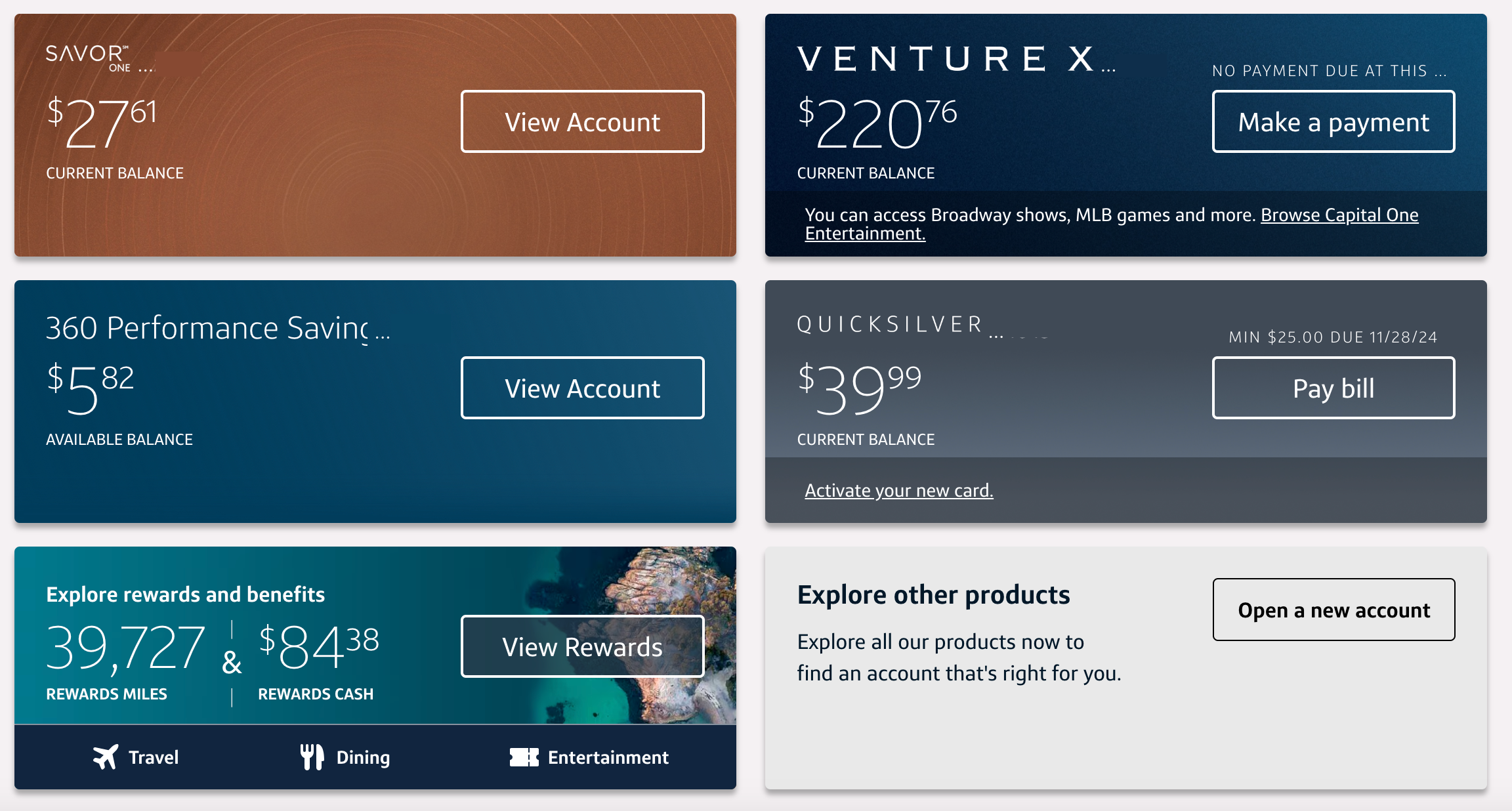Click the View Rewards button
The height and width of the screenshot is (811, 1512).
coord(582,646)
